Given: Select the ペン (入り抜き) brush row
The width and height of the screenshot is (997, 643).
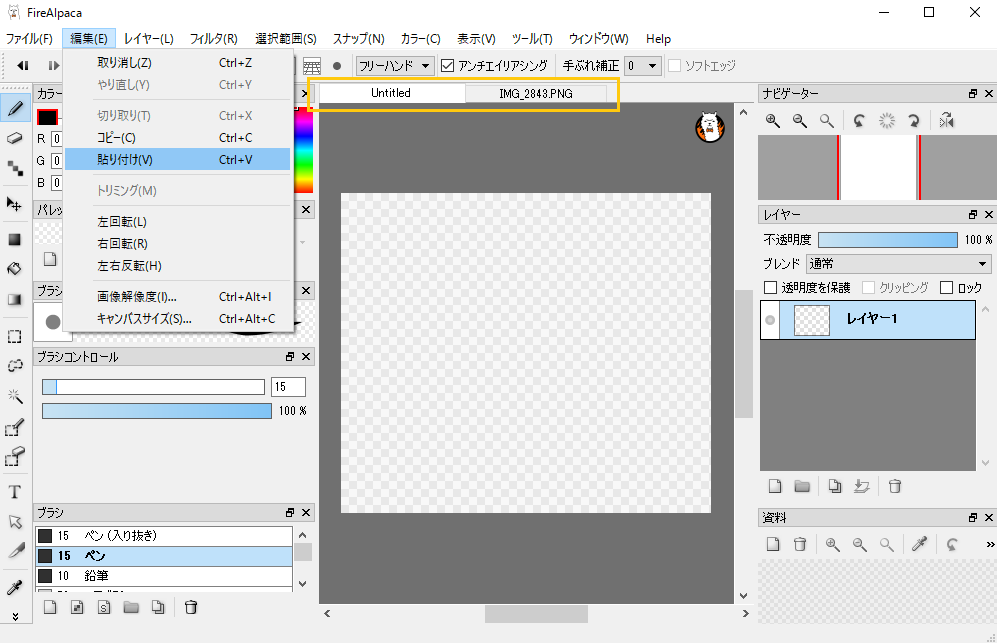Looking at the screenshot, I should tap(164, 536).
